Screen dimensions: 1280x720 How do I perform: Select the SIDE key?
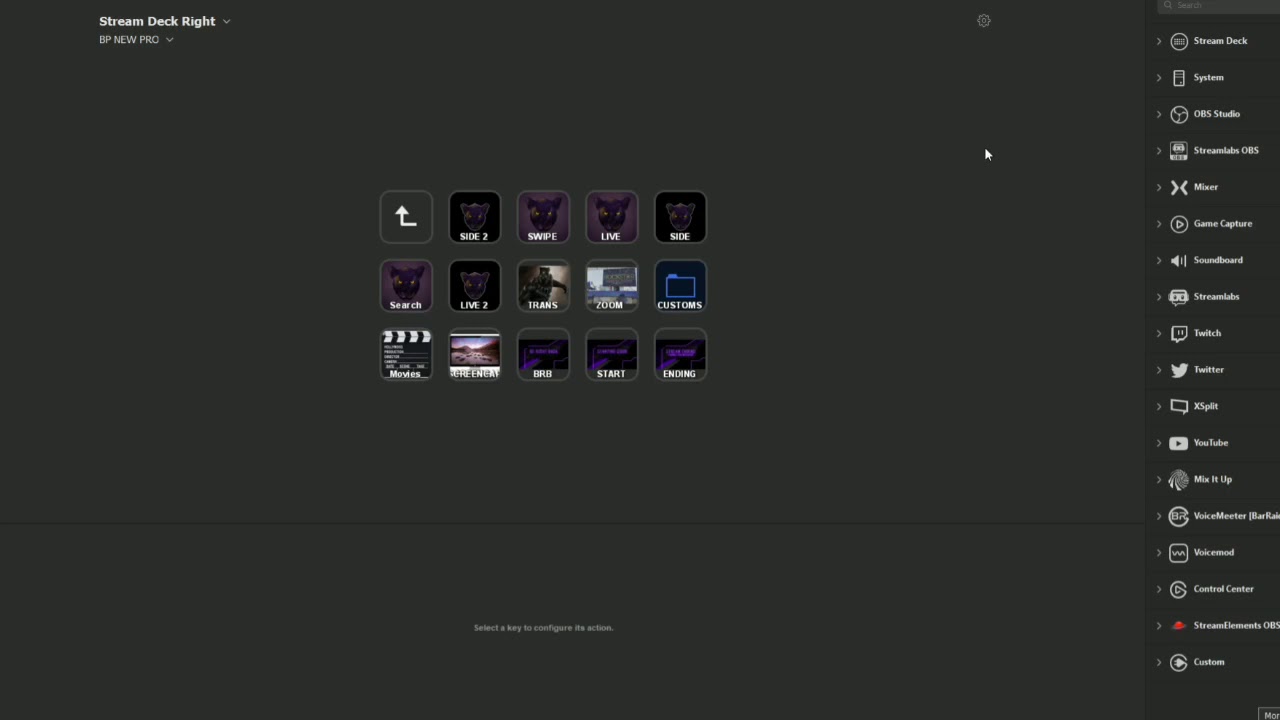click(x=680, y=217)
